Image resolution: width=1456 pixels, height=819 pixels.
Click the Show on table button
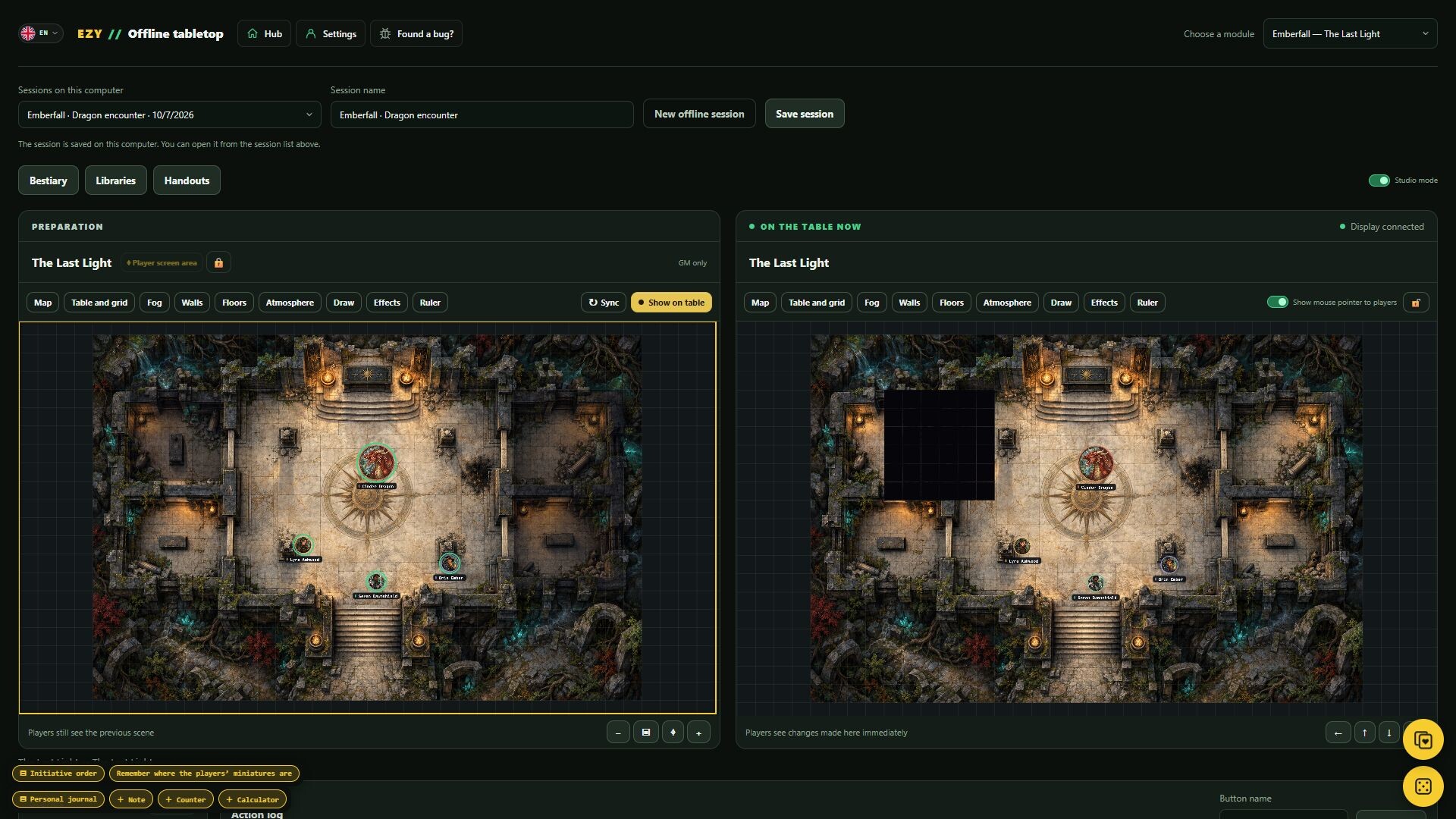[x=671, y=303]
